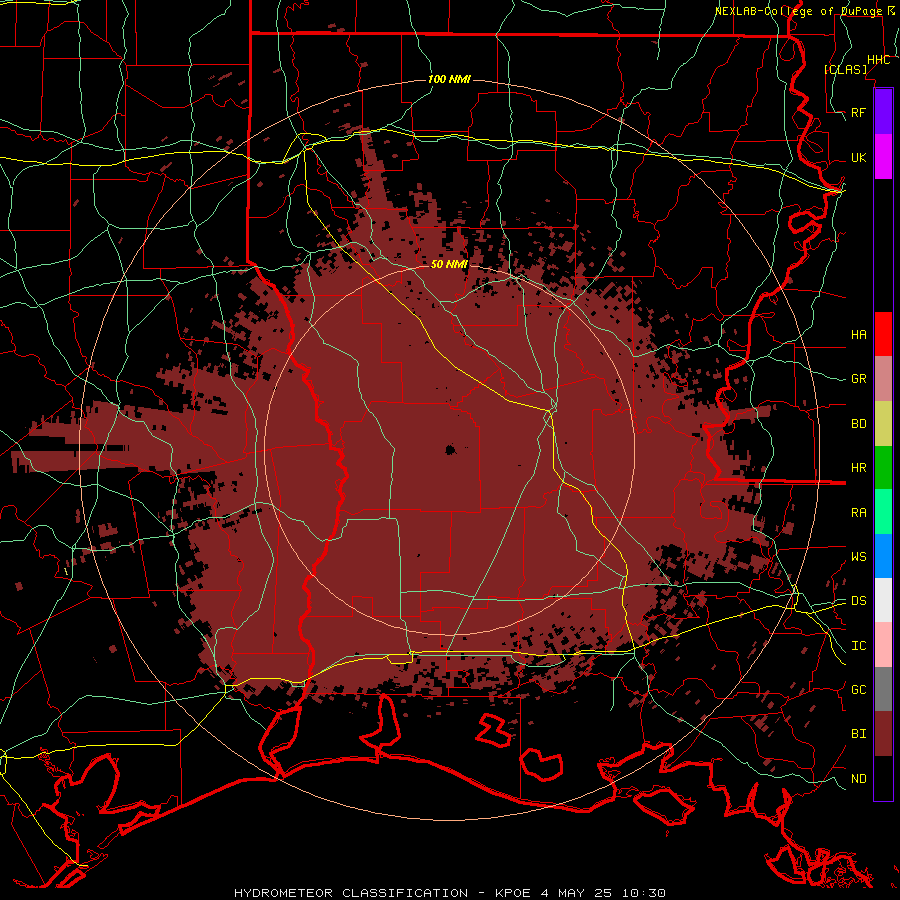This screenshot has height=900, width=900.
Task: Select the IC light pink legend swatch
Action: coord(883,645)
